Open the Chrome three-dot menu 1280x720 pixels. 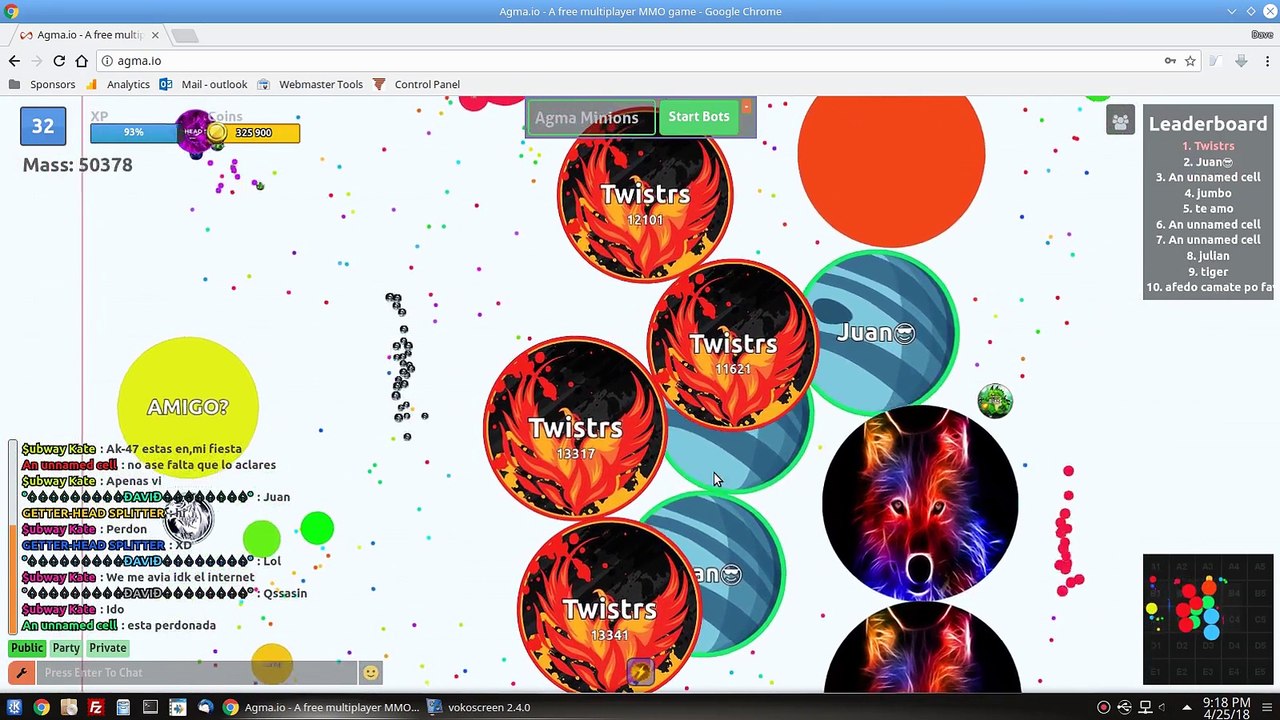(x=1267, y=61)
